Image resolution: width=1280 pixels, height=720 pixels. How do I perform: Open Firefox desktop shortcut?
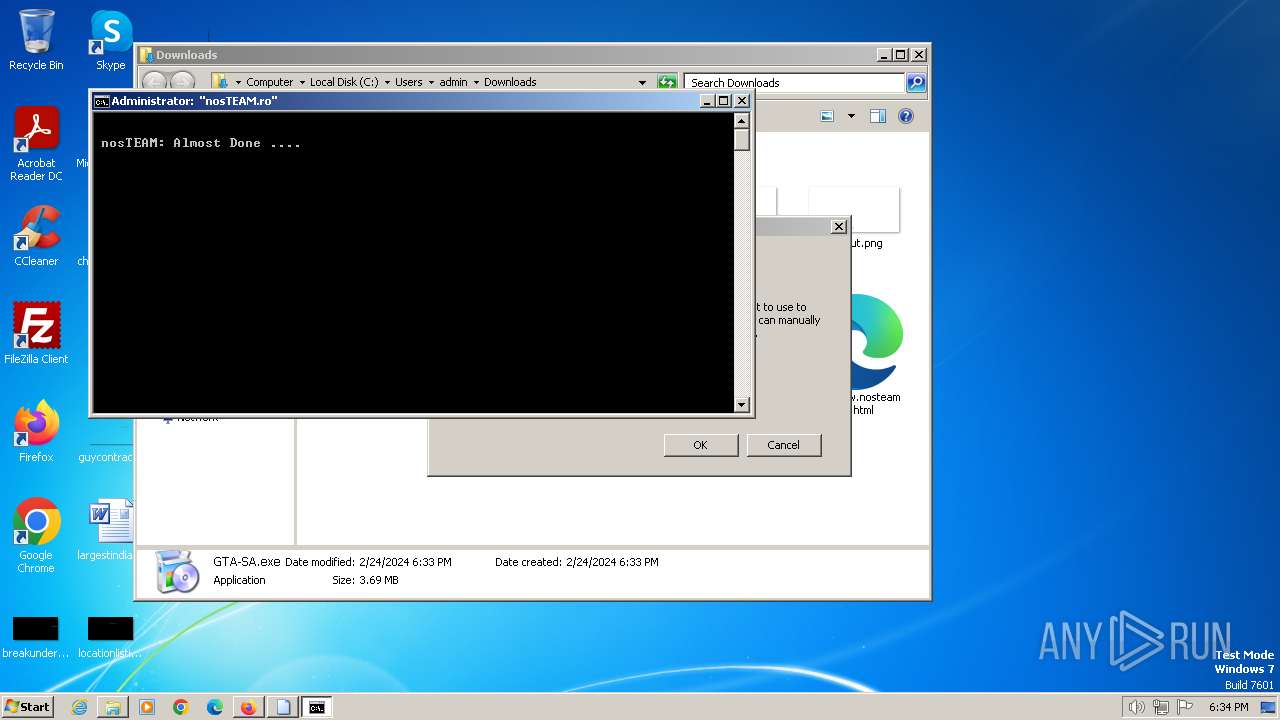pyautogui.click(x=36, y=431)
